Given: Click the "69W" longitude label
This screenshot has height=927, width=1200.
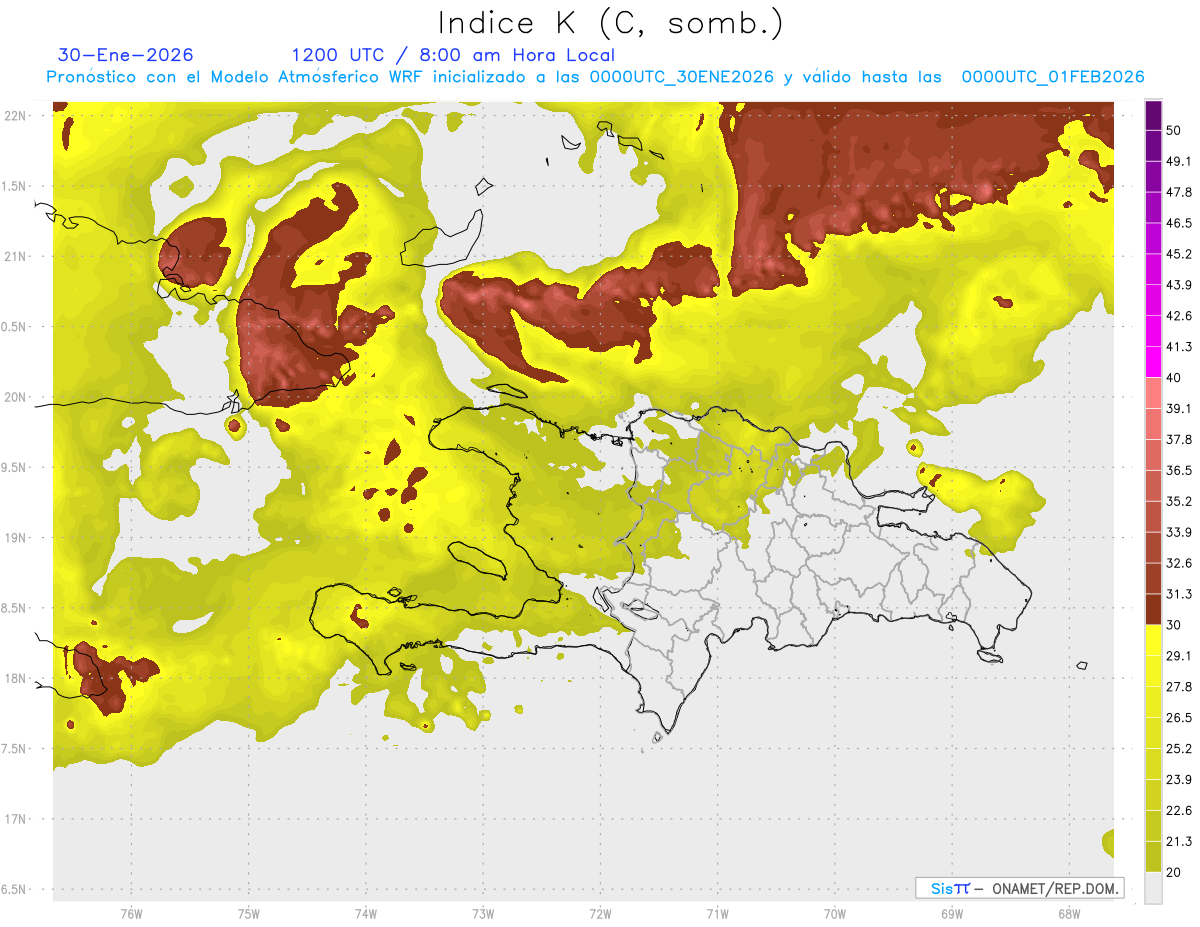Looking at the screenshot, I should point(952,913).
